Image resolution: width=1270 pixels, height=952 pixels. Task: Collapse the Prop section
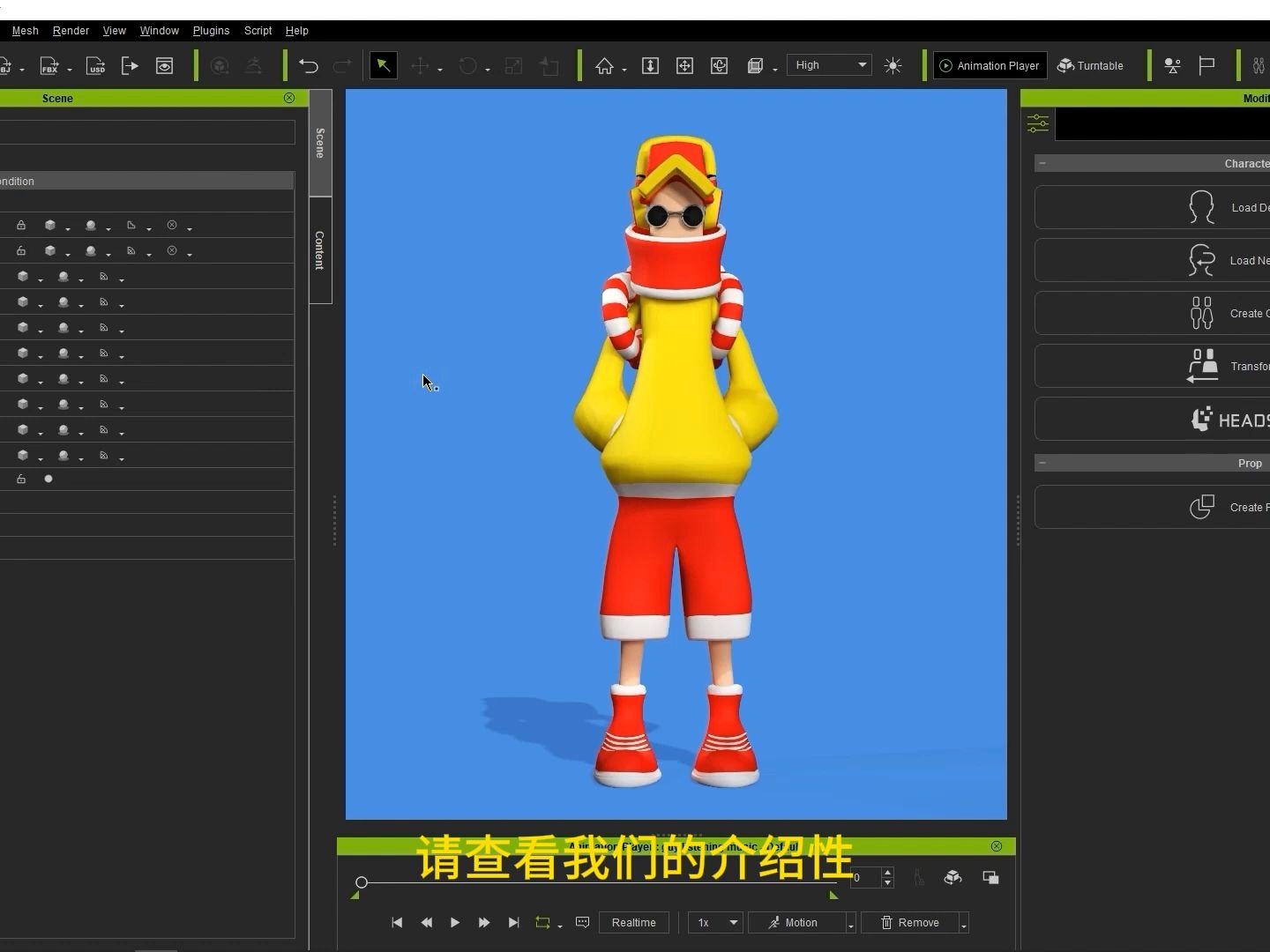coord(1042,463)
